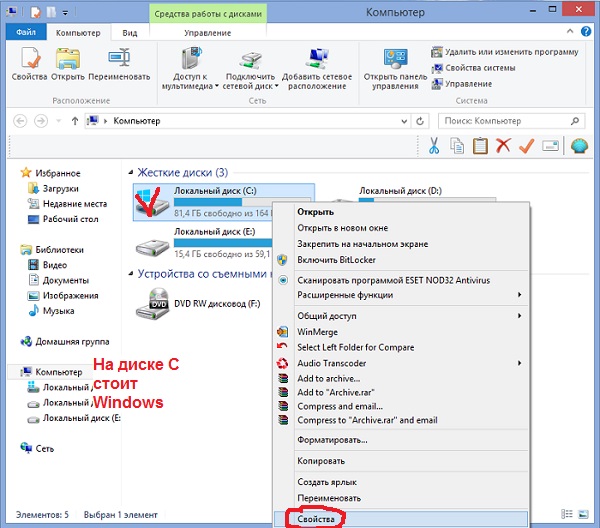
Task: Click the search magnifier icon
Action: pyautogui.click(x=574, y=121)
